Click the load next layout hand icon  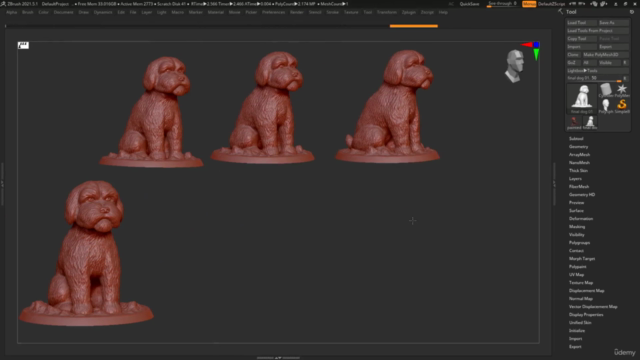pos(604,4)
